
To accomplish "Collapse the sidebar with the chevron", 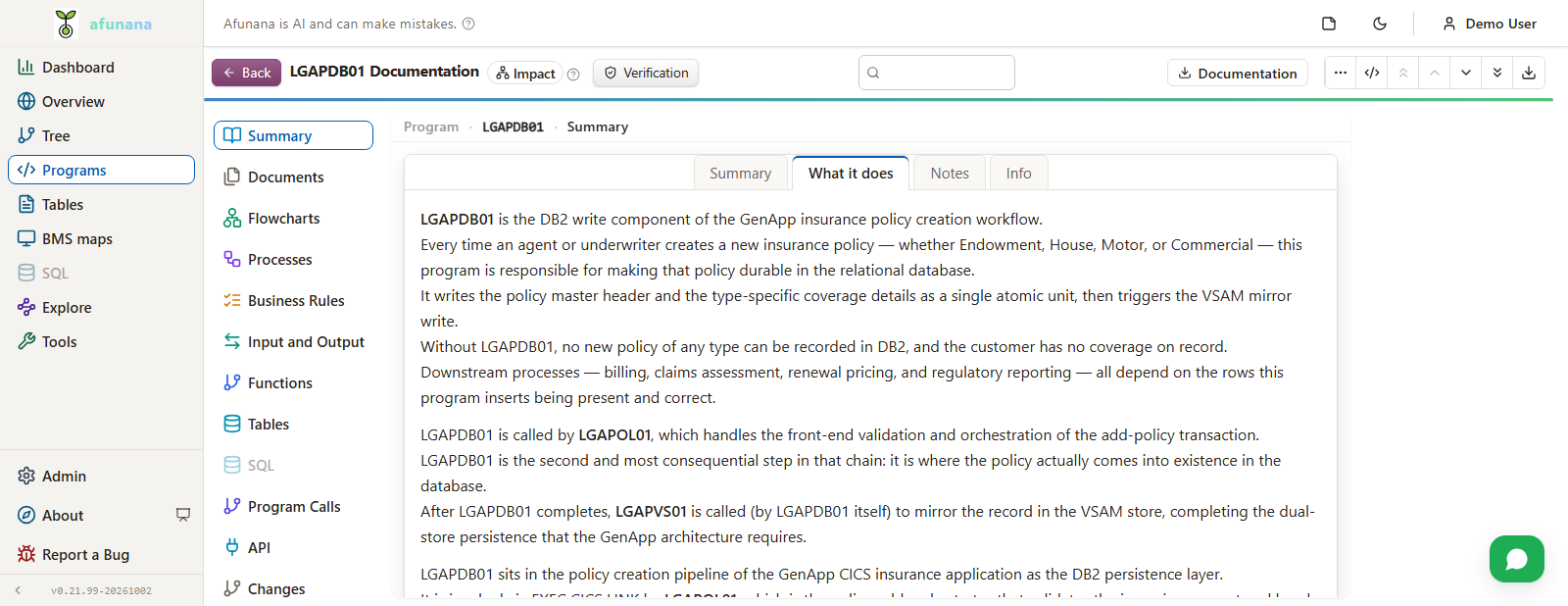I will [x=18, y=590].
